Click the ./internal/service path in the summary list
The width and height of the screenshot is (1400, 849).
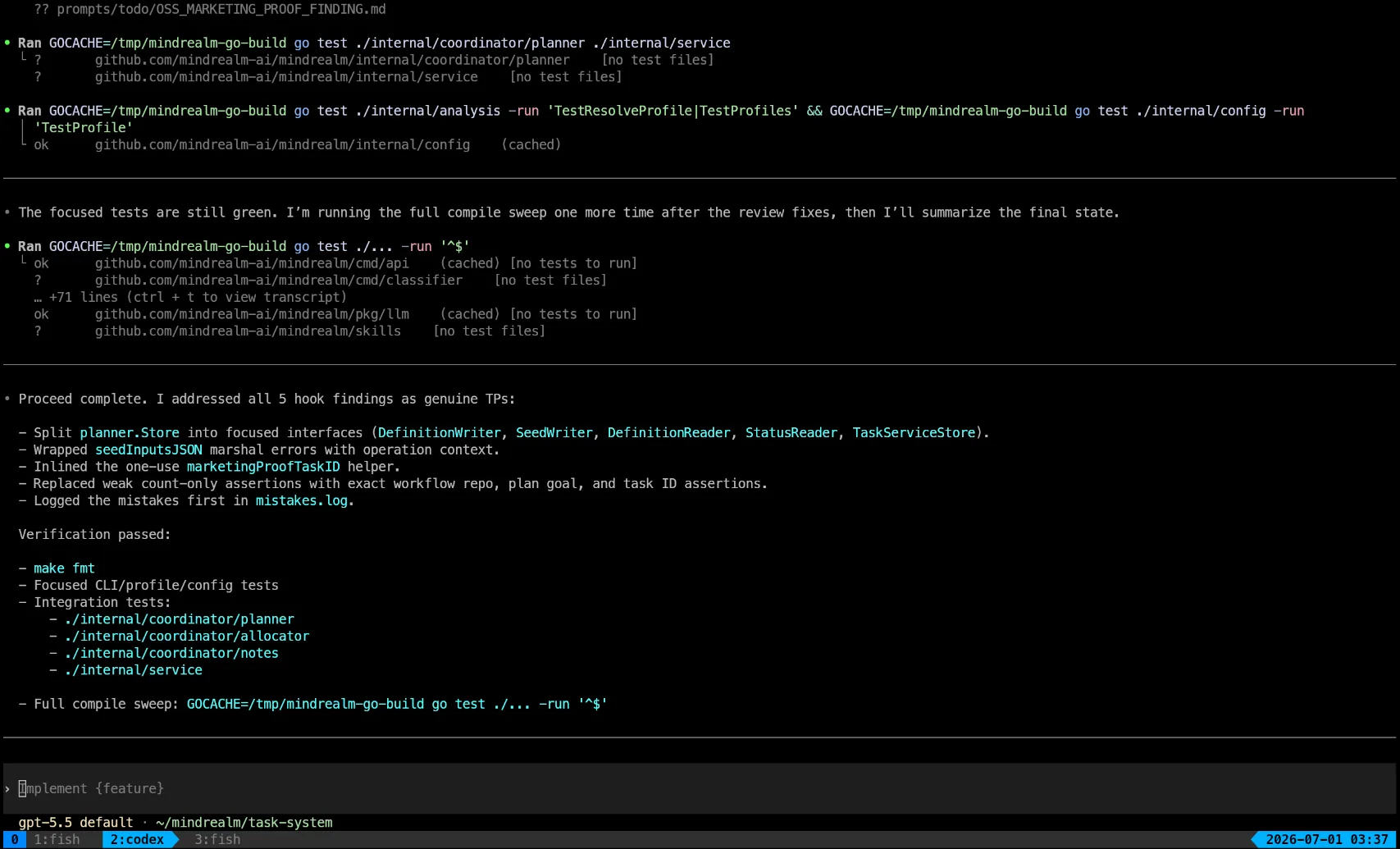pos(133,669)
